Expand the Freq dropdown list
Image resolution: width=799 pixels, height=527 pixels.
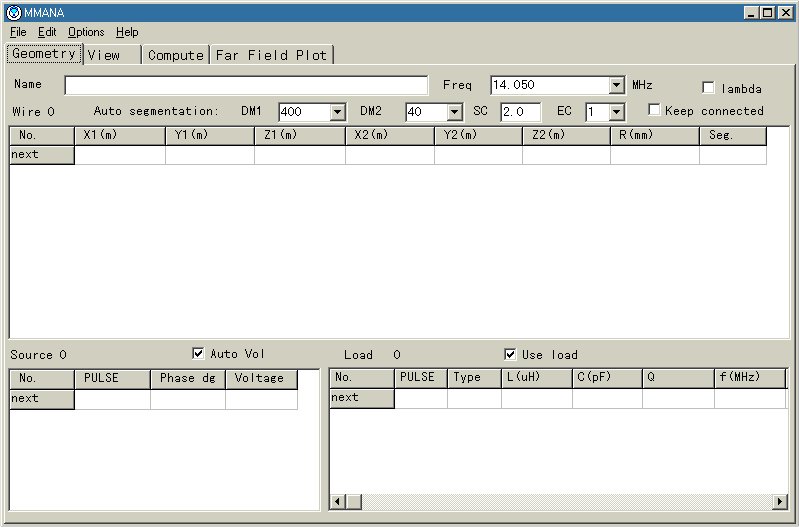pos(617,86)
